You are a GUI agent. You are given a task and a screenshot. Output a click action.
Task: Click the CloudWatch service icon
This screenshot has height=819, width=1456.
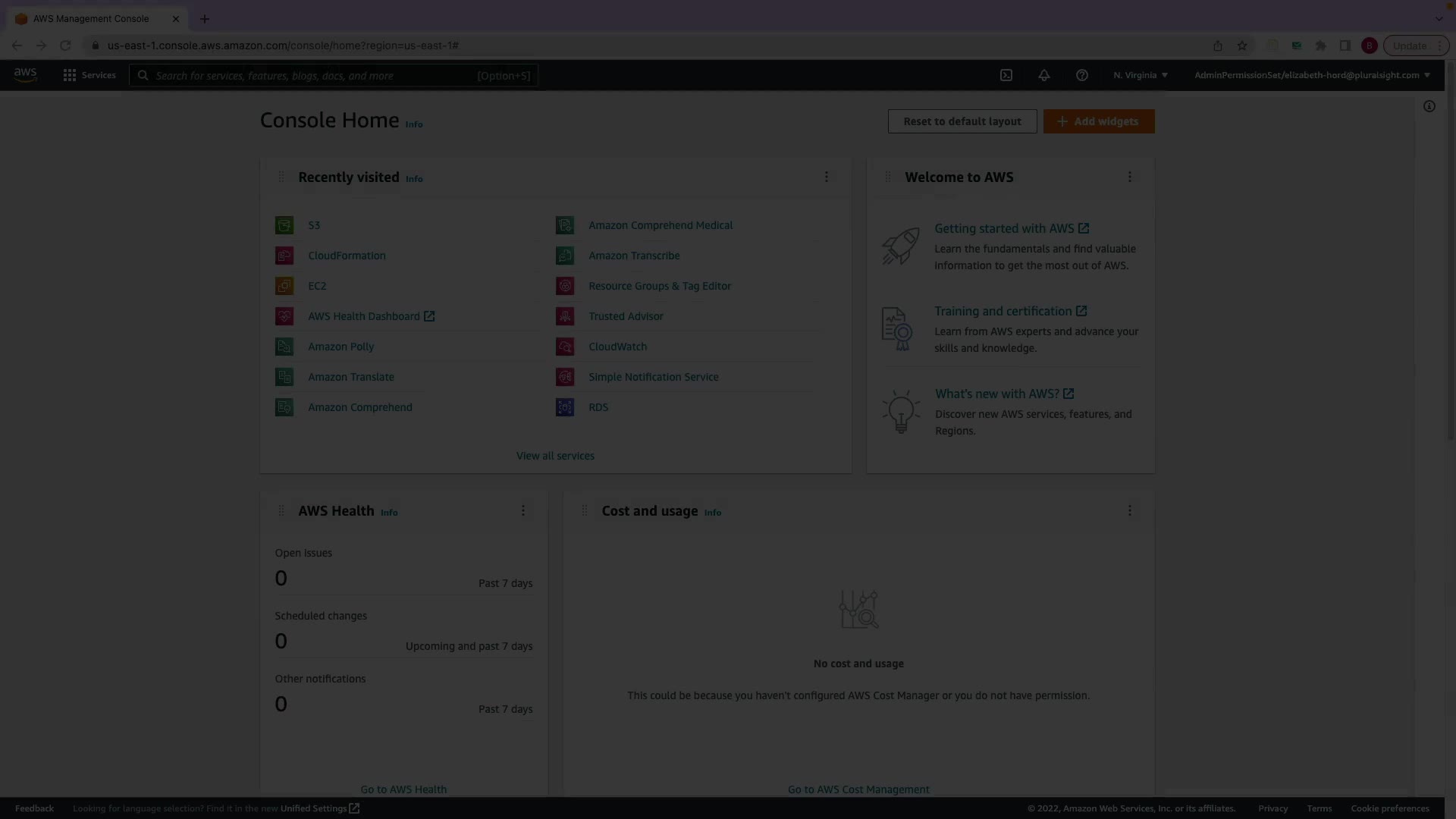click(x=565, y=347)
